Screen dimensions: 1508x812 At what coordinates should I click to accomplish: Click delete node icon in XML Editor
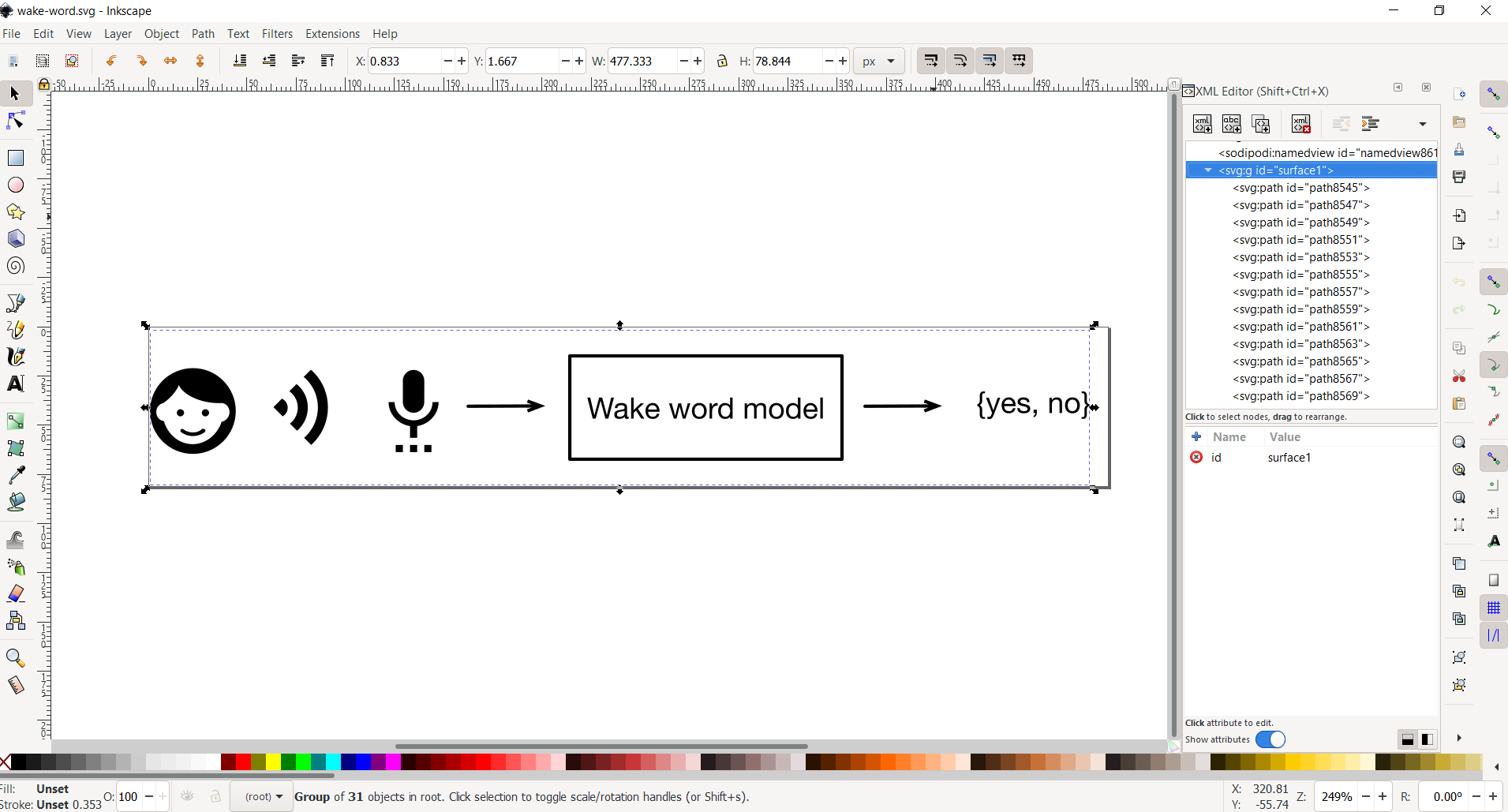1300,124
